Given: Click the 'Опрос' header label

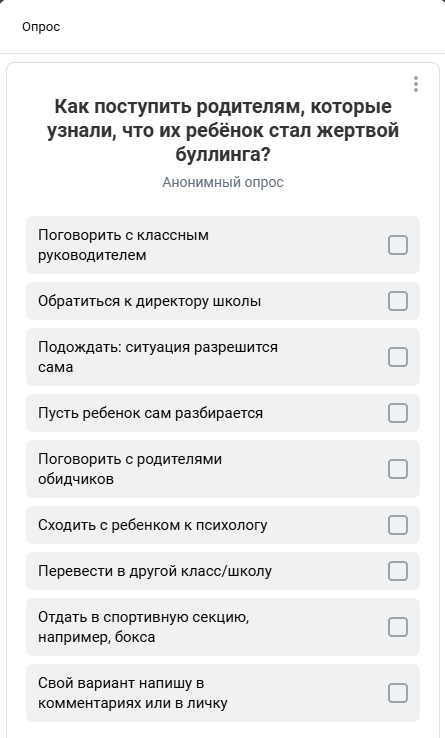Looking at the screenshot, I should [x=41, y=27].
